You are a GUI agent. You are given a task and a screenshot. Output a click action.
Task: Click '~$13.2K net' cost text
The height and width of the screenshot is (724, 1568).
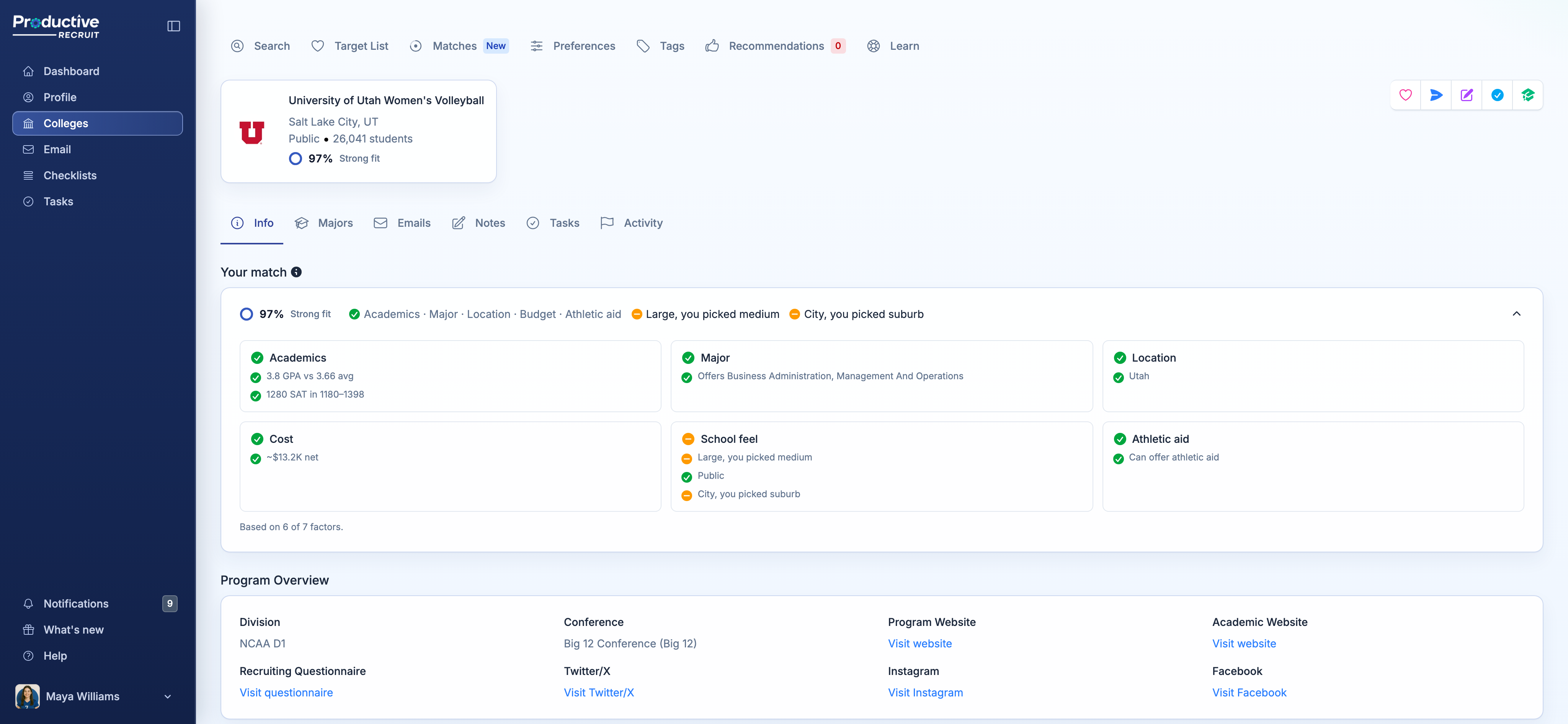pyautogui.click(x=292, y=457)
